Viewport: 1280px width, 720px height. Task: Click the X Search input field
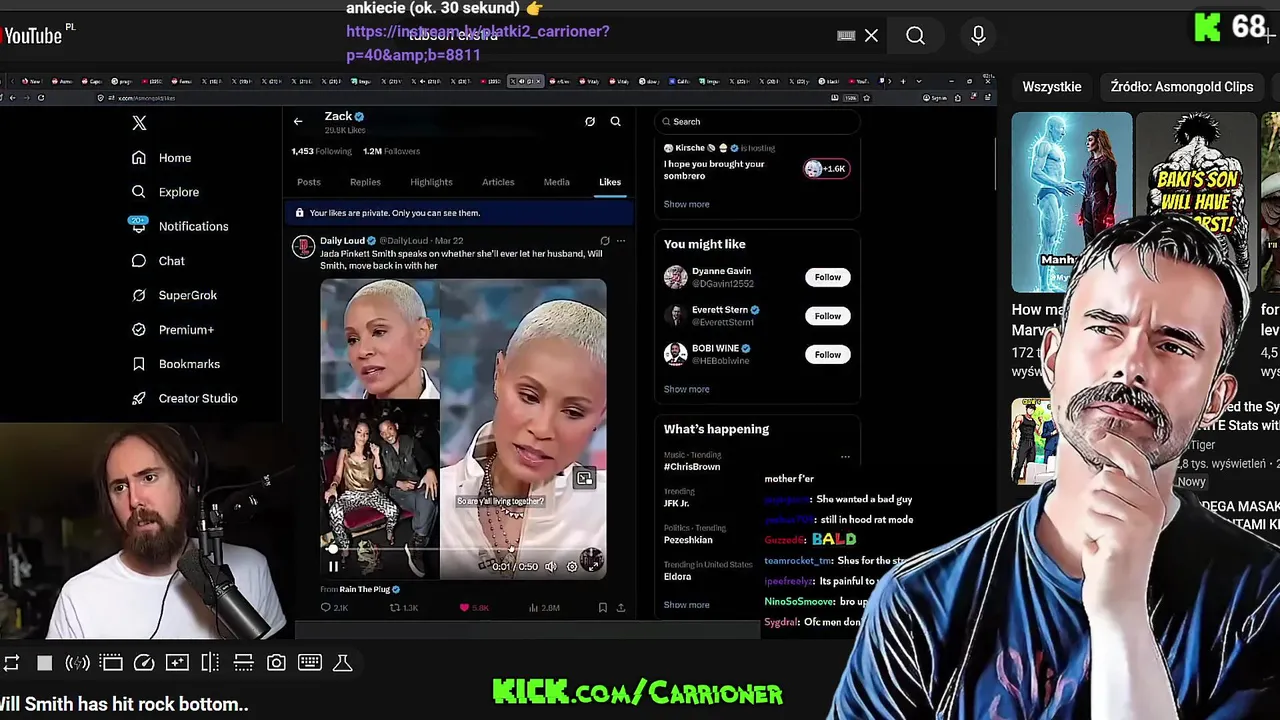[758, 122]
